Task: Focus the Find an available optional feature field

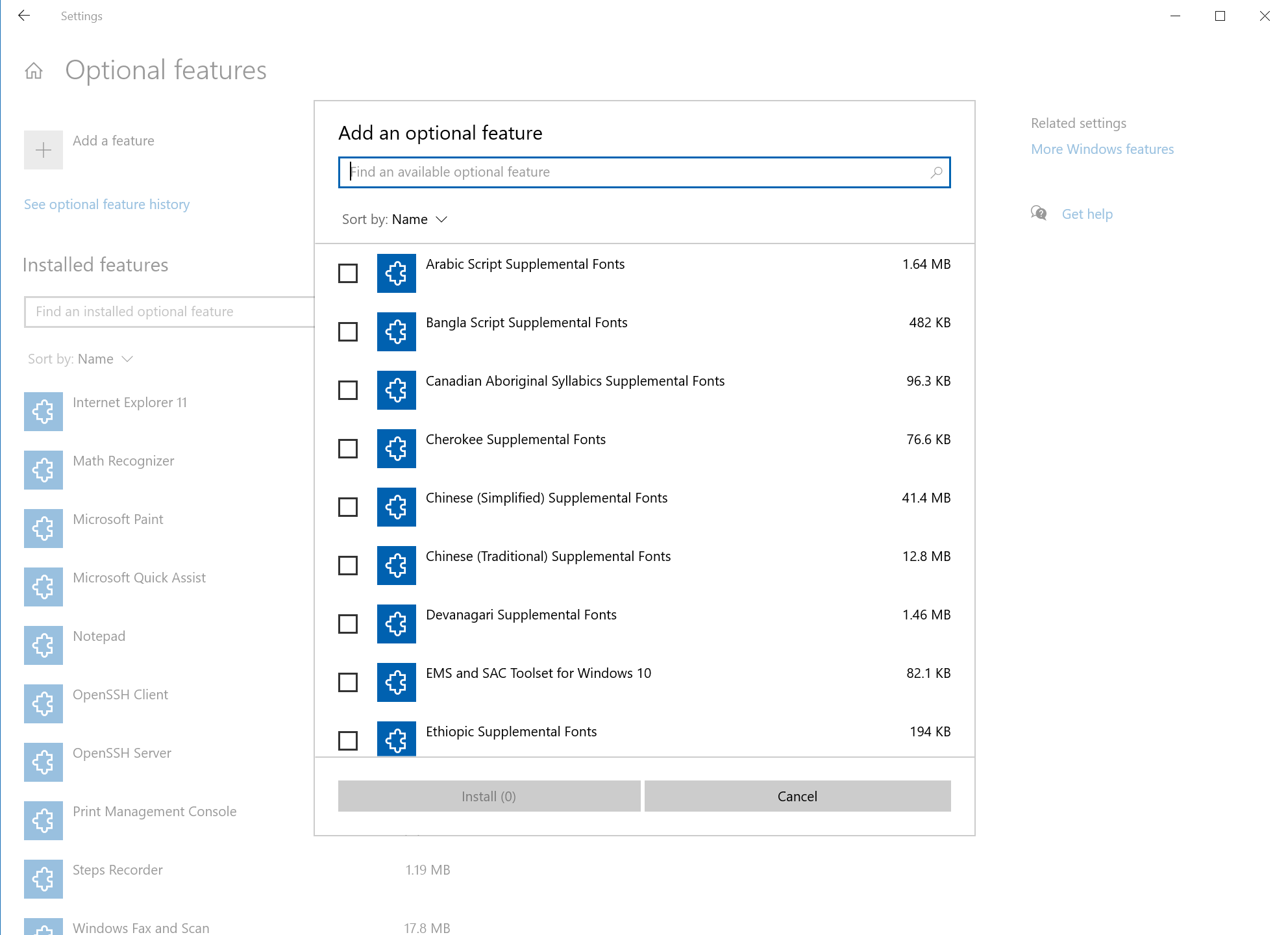Action: click(x=636, y=172)
